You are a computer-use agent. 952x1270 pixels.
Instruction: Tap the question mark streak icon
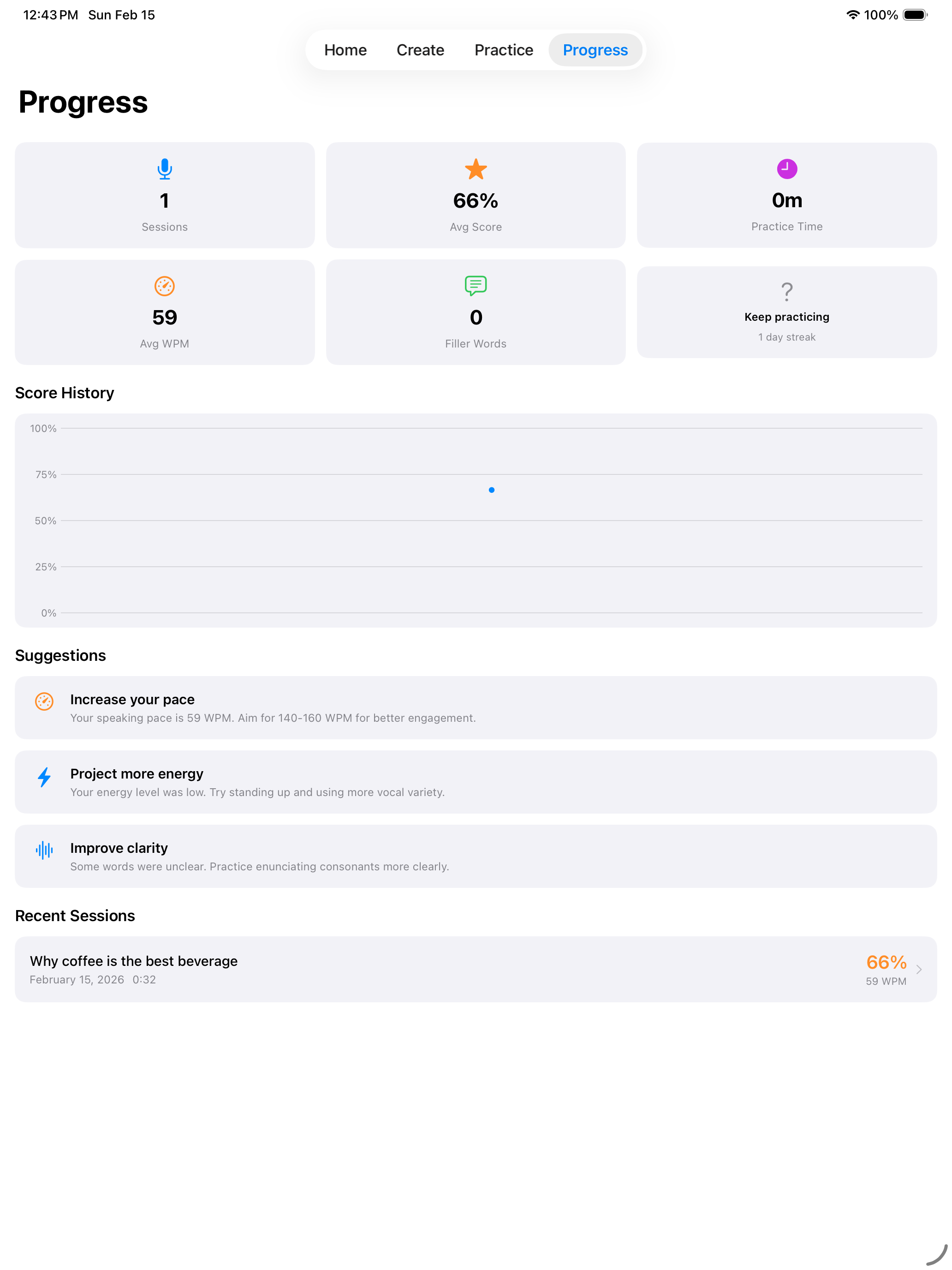787,292
